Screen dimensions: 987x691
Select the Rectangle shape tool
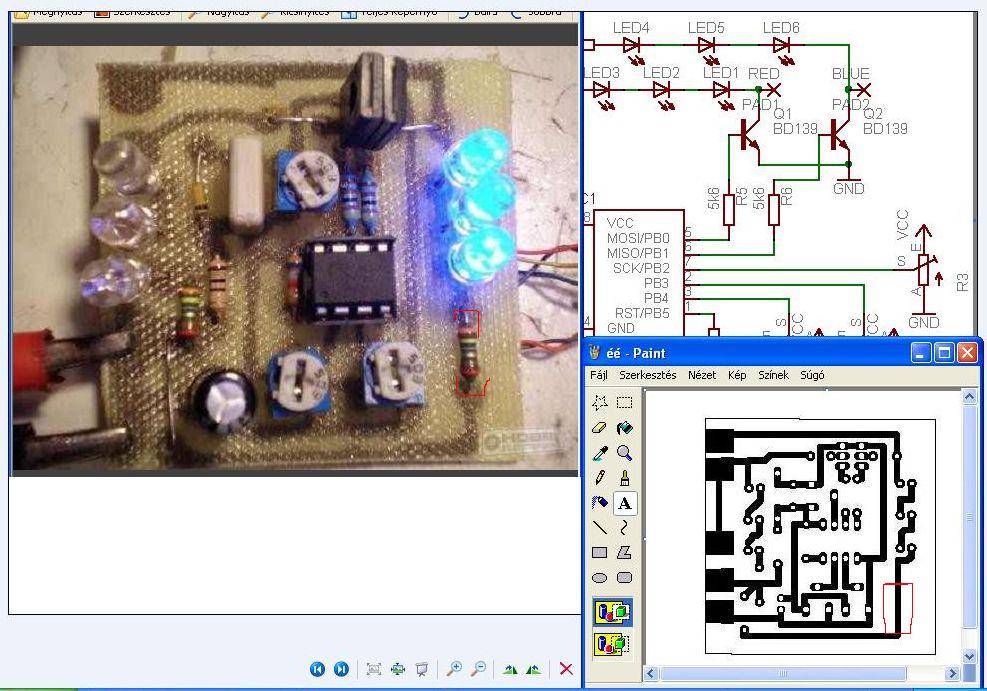pos(600,553)
